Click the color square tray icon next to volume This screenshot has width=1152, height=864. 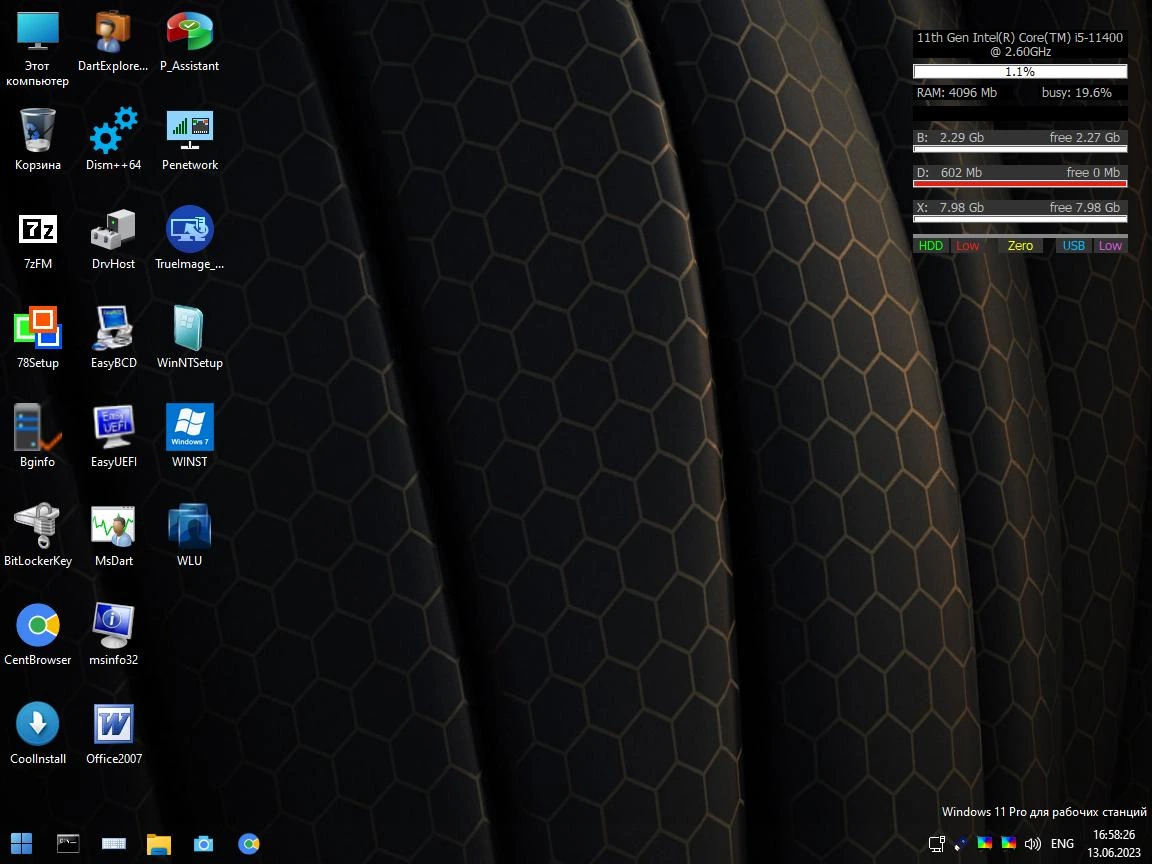click(x=1009, y=843)
